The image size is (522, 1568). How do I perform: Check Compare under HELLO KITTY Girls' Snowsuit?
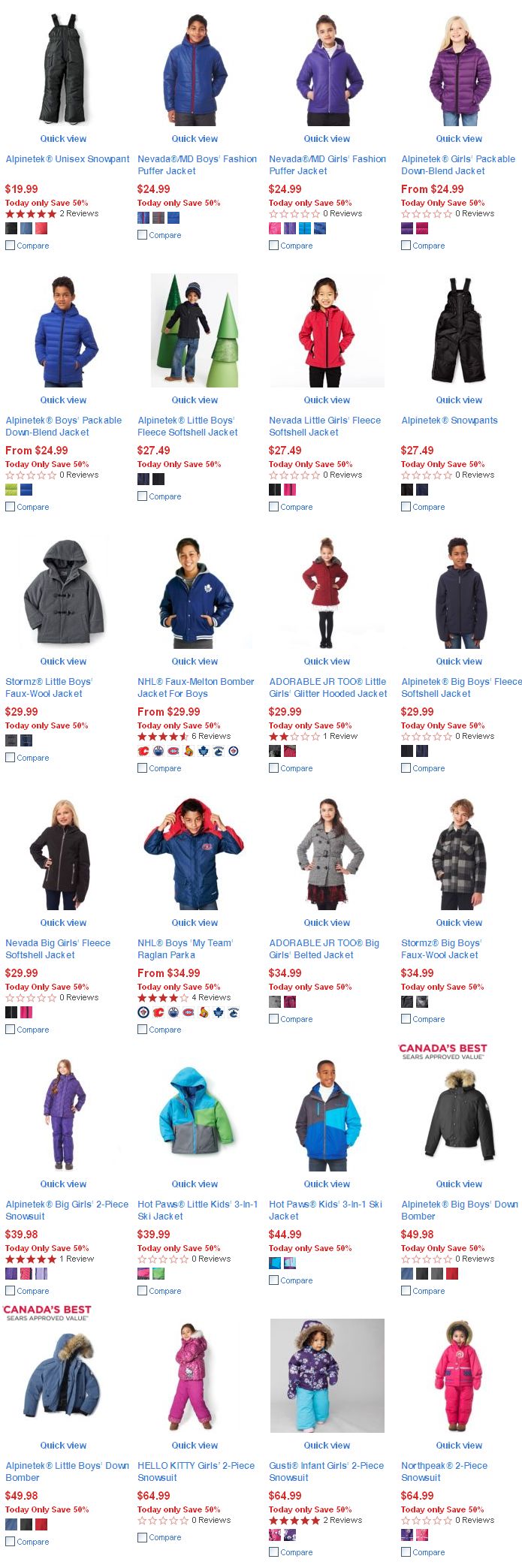point(143,1536)
